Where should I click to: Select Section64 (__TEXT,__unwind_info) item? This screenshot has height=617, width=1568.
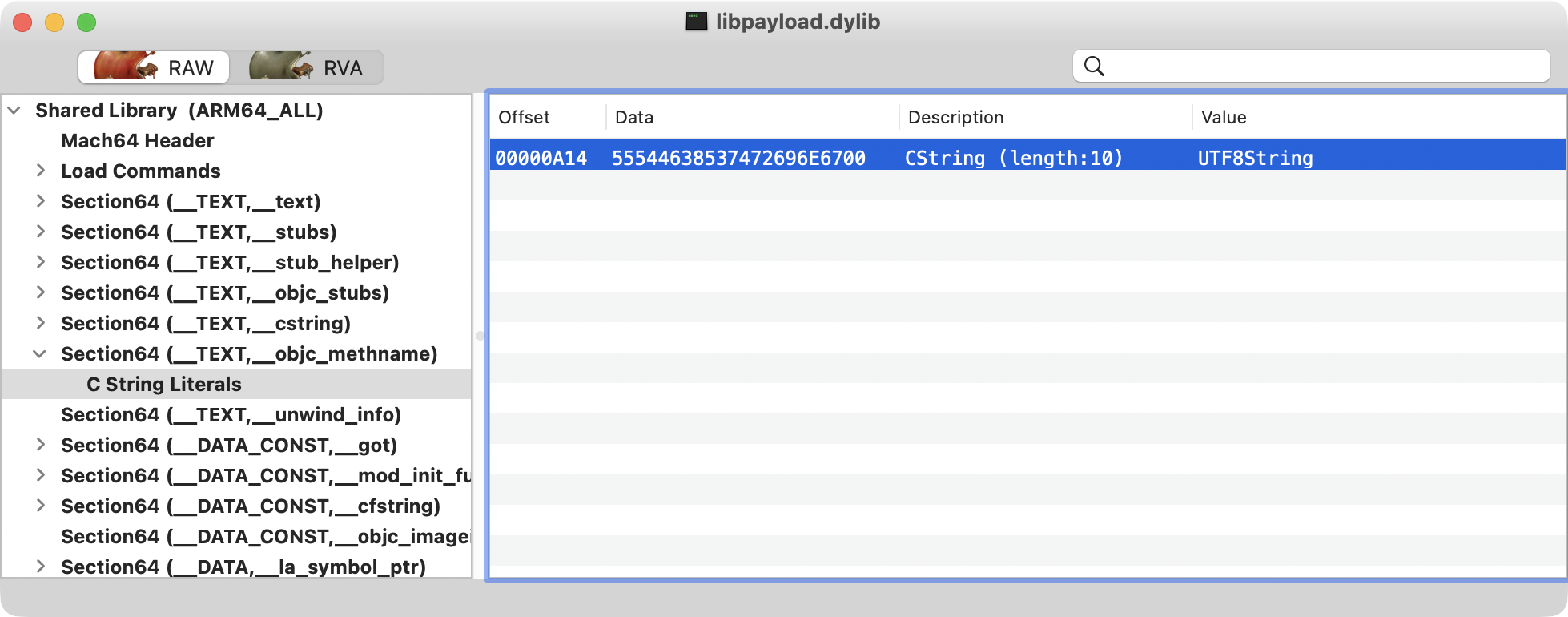coord(231,415)
